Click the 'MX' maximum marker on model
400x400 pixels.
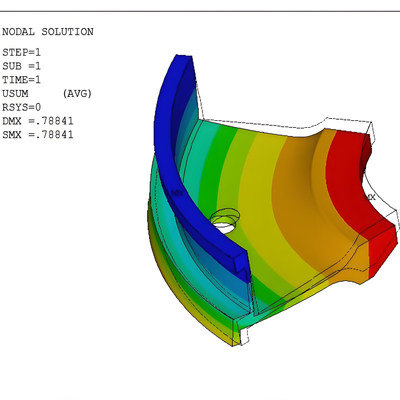371,197
